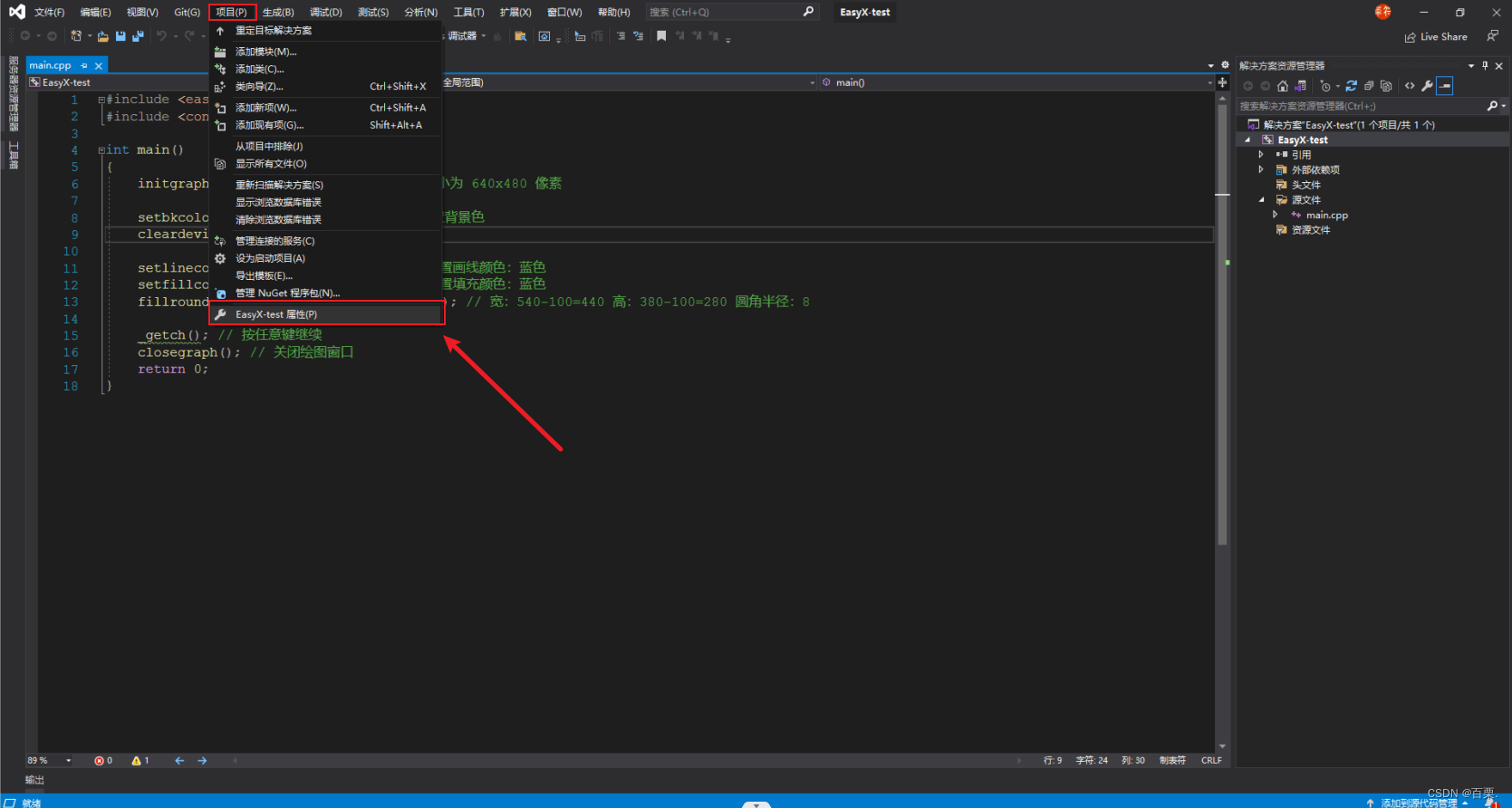Click the navigate backward arrow in status strip

tap(179, 761)
